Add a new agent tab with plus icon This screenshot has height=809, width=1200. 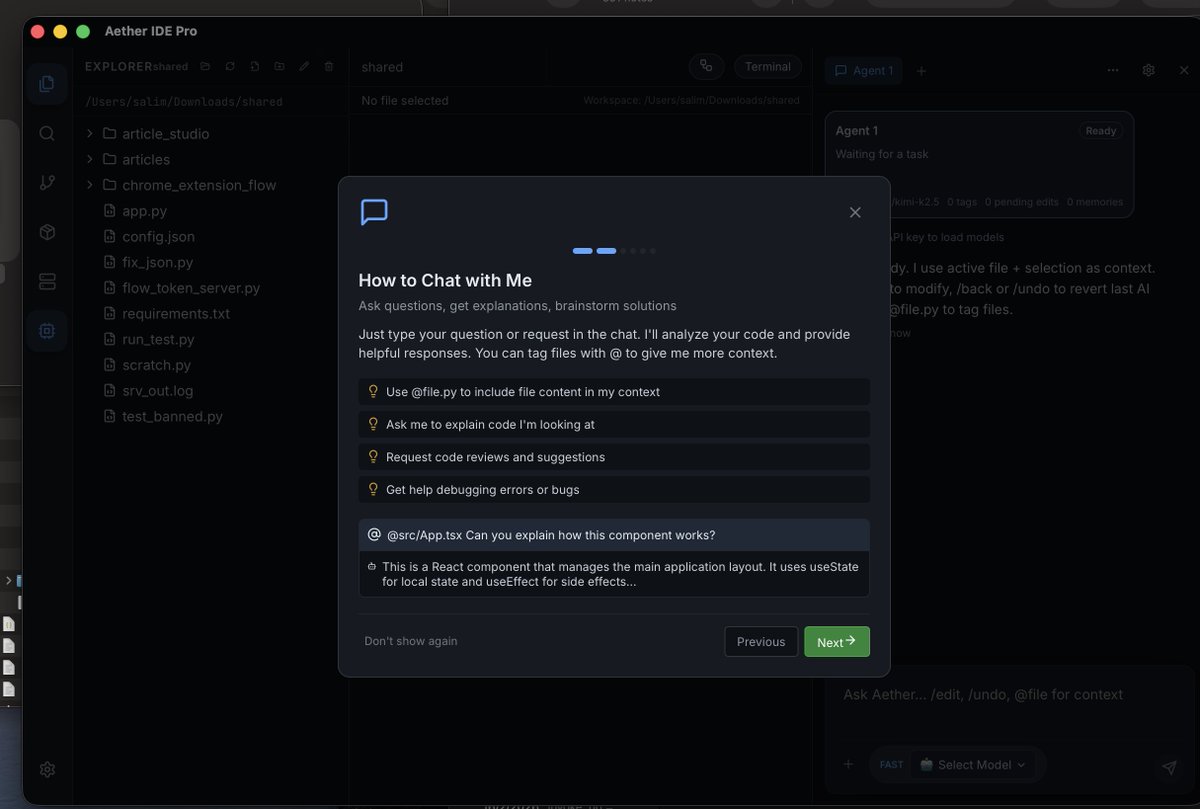922,71
